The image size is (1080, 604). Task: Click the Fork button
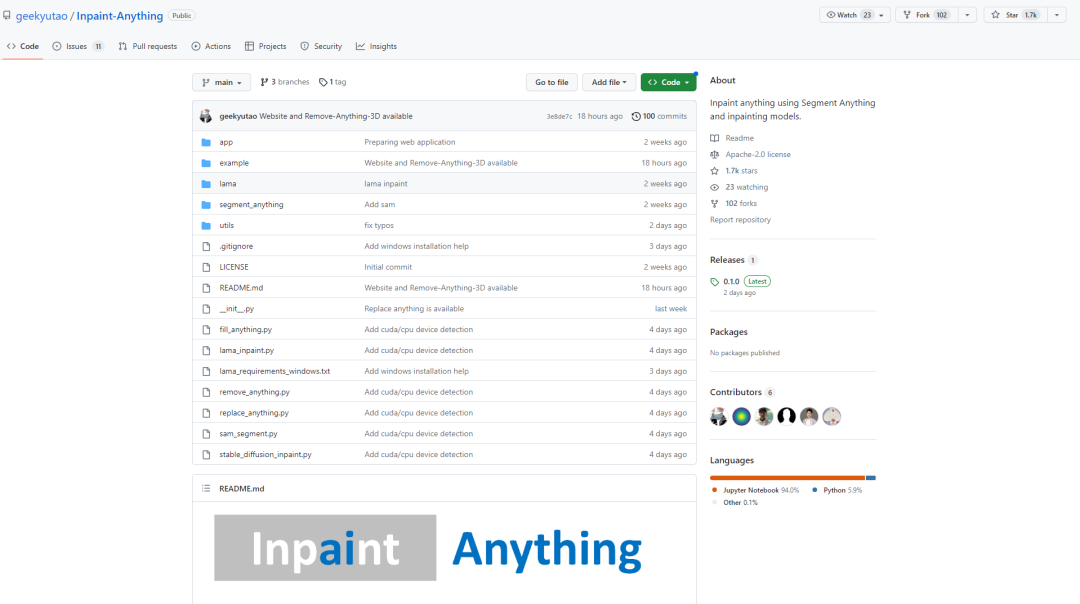pos(926,15)
